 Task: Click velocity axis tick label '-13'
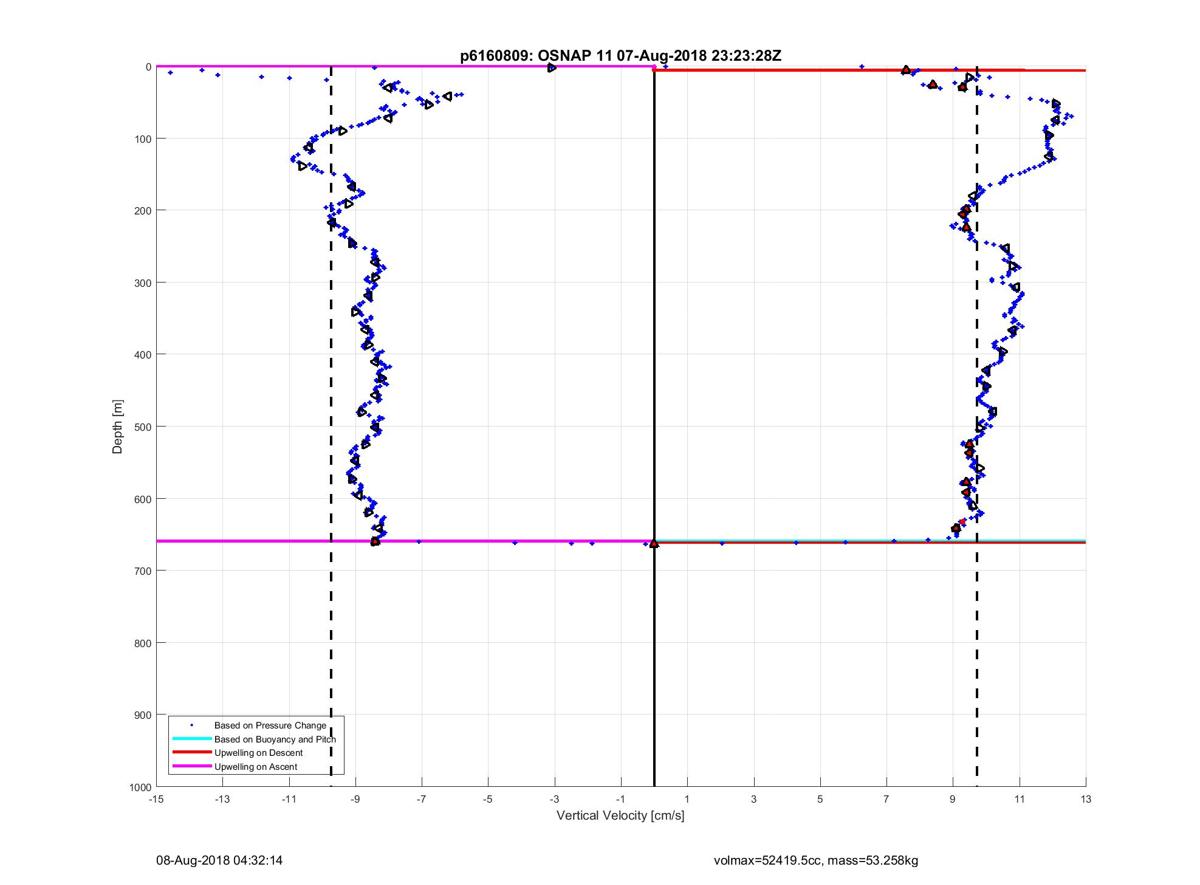222,799
